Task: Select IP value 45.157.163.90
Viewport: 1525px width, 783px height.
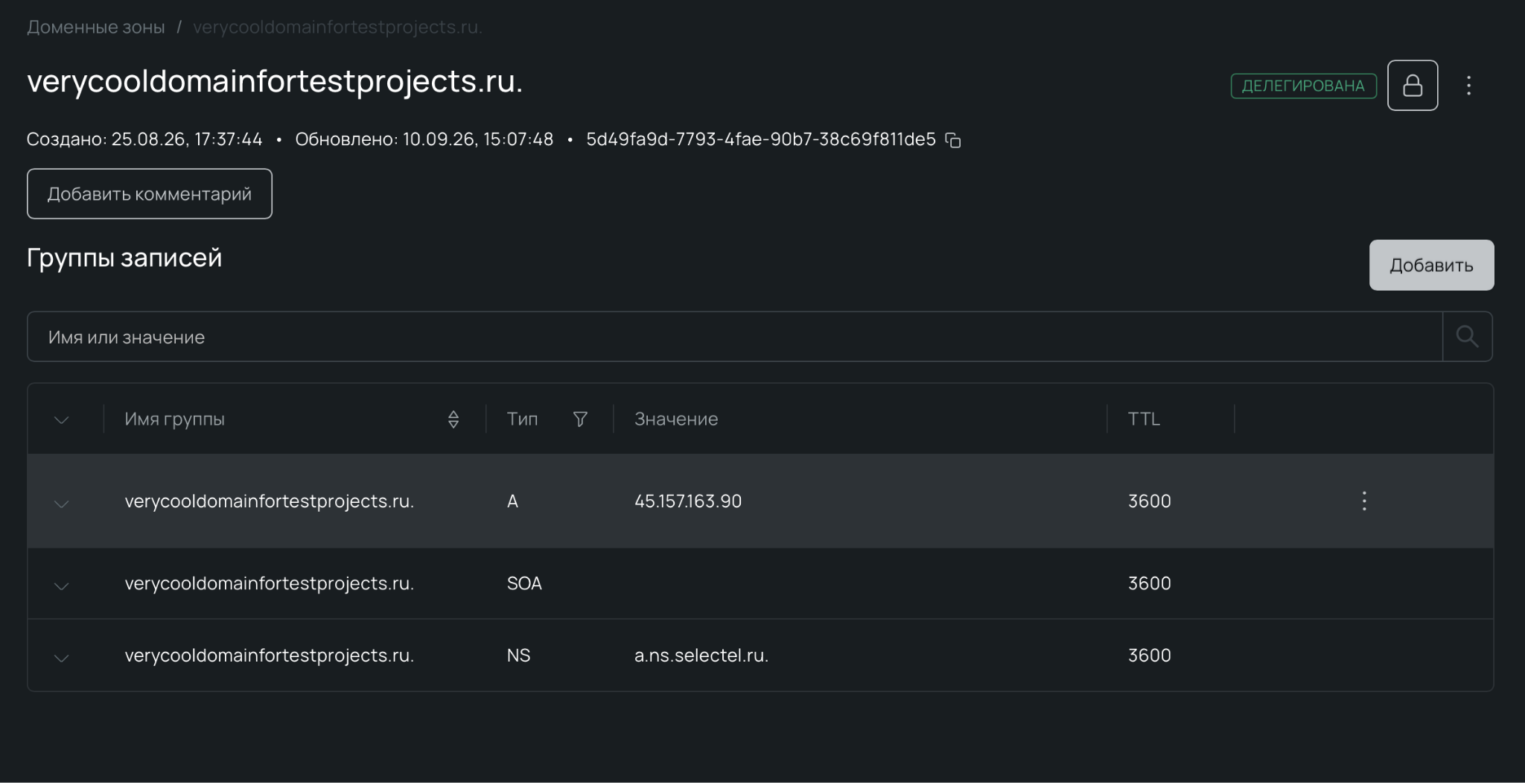Action: point(688,501)
